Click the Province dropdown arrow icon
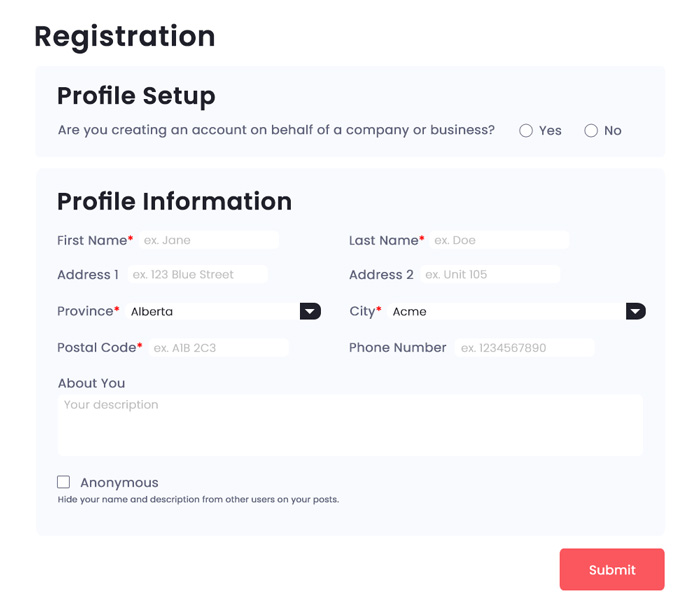 pyautogui.click(x=310, y=311)
